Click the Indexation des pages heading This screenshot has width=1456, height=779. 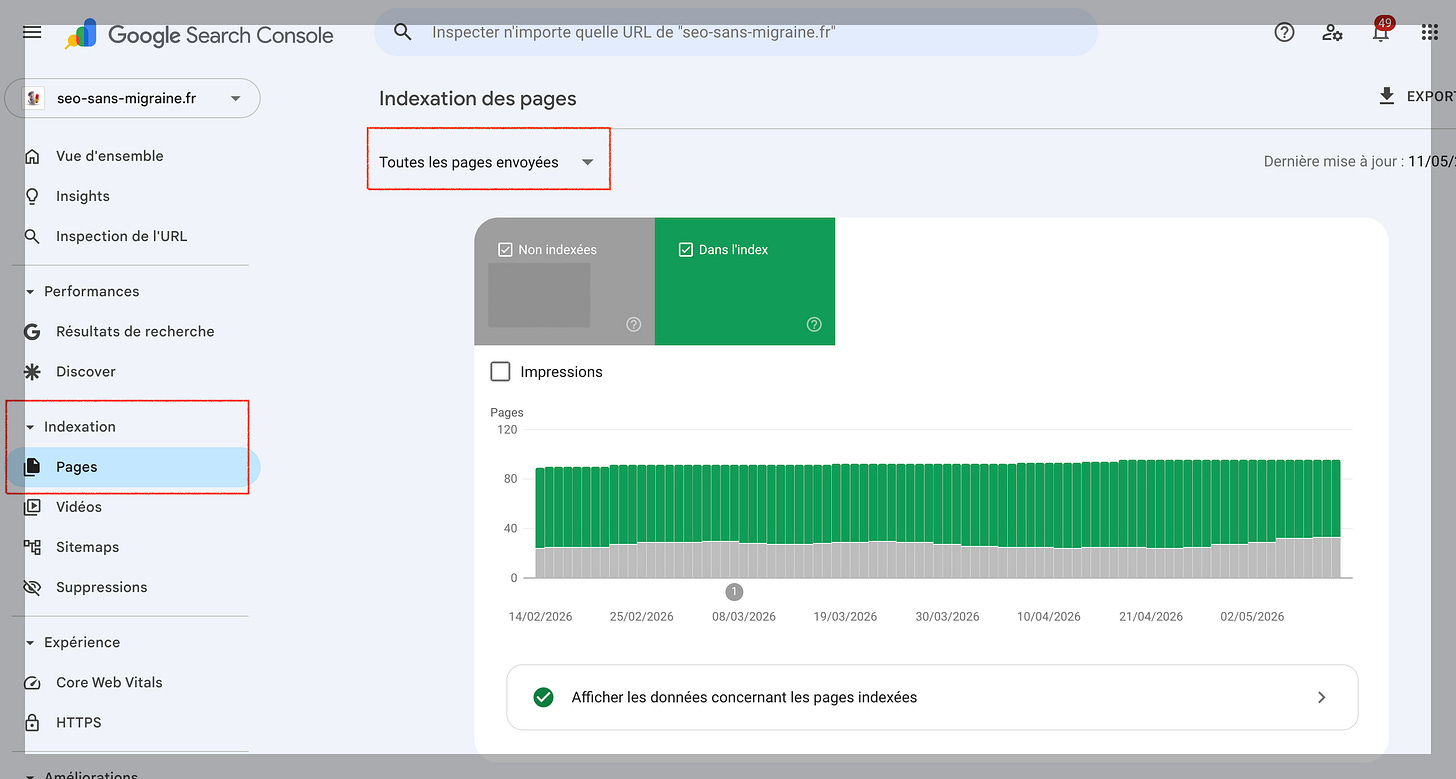click(478, 98)
